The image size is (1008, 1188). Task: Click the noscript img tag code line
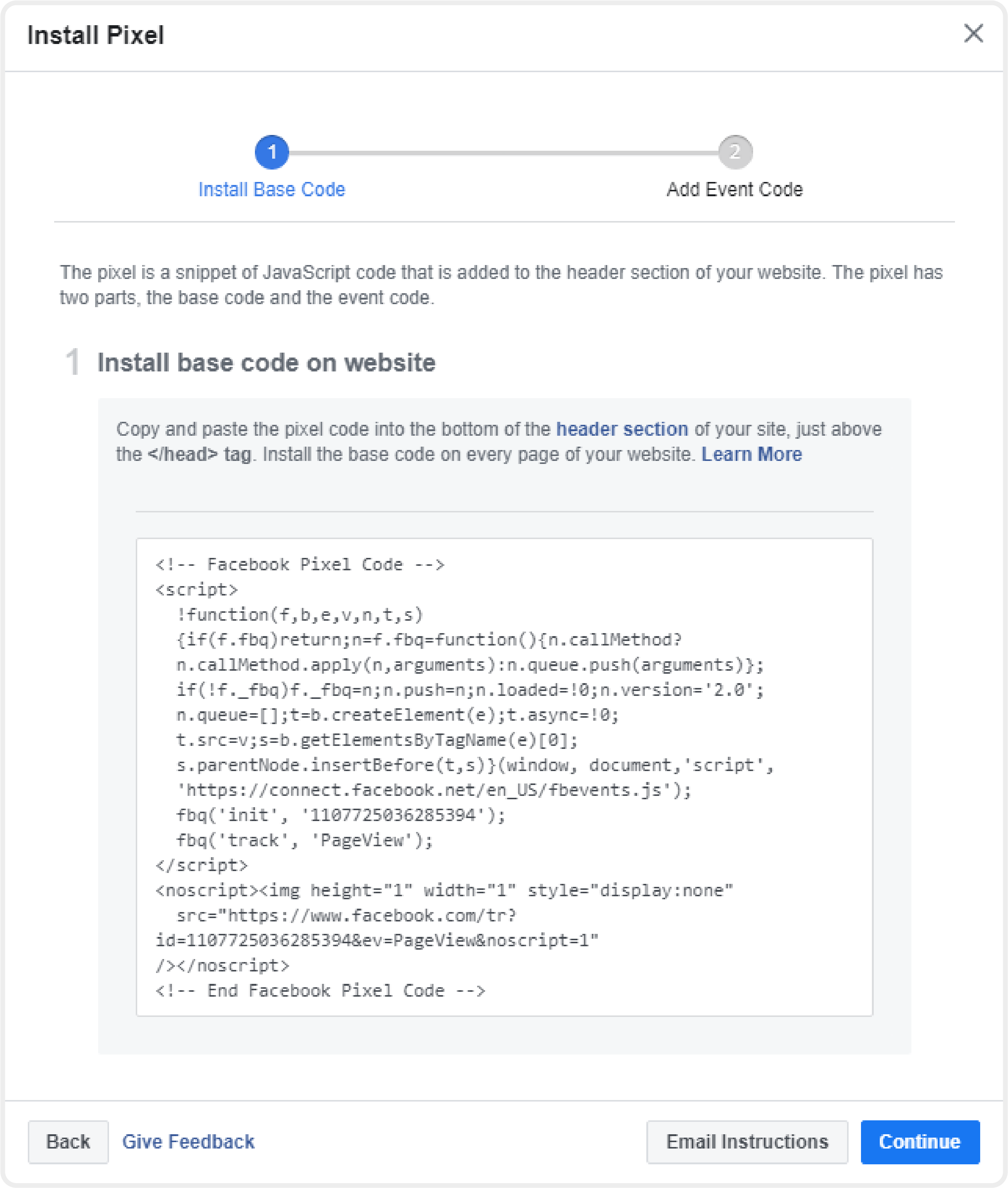point(444,891)
